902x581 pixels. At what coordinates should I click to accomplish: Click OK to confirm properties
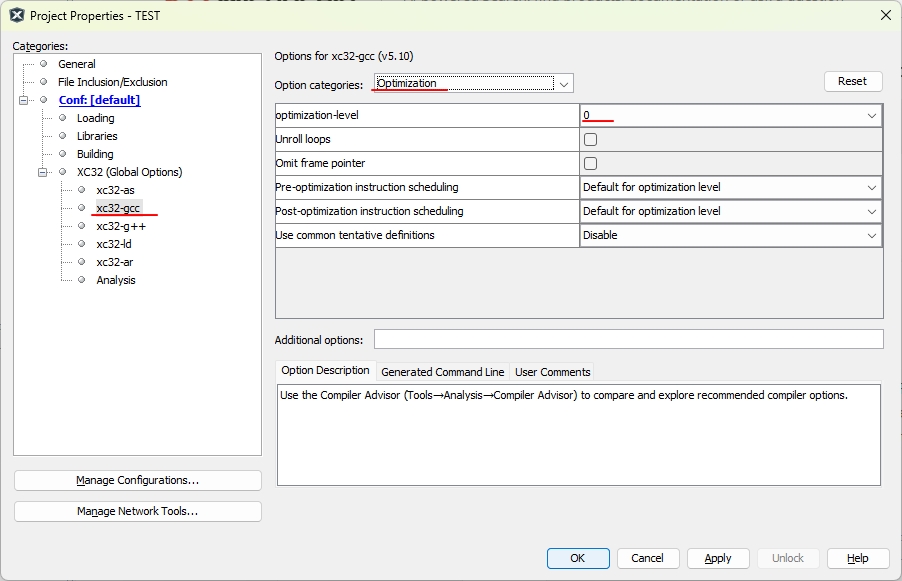(578, 558)
